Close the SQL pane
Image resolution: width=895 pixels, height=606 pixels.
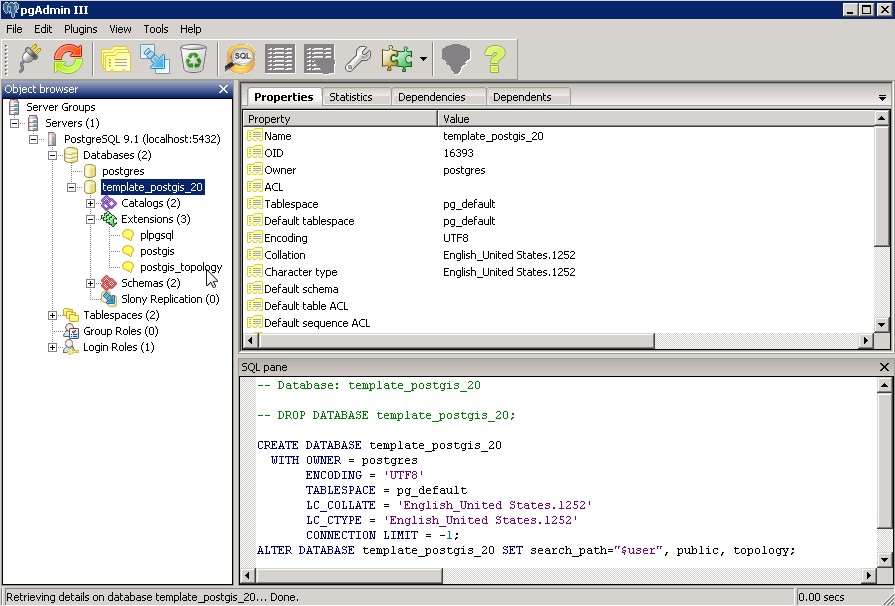(x=884, y=367)
